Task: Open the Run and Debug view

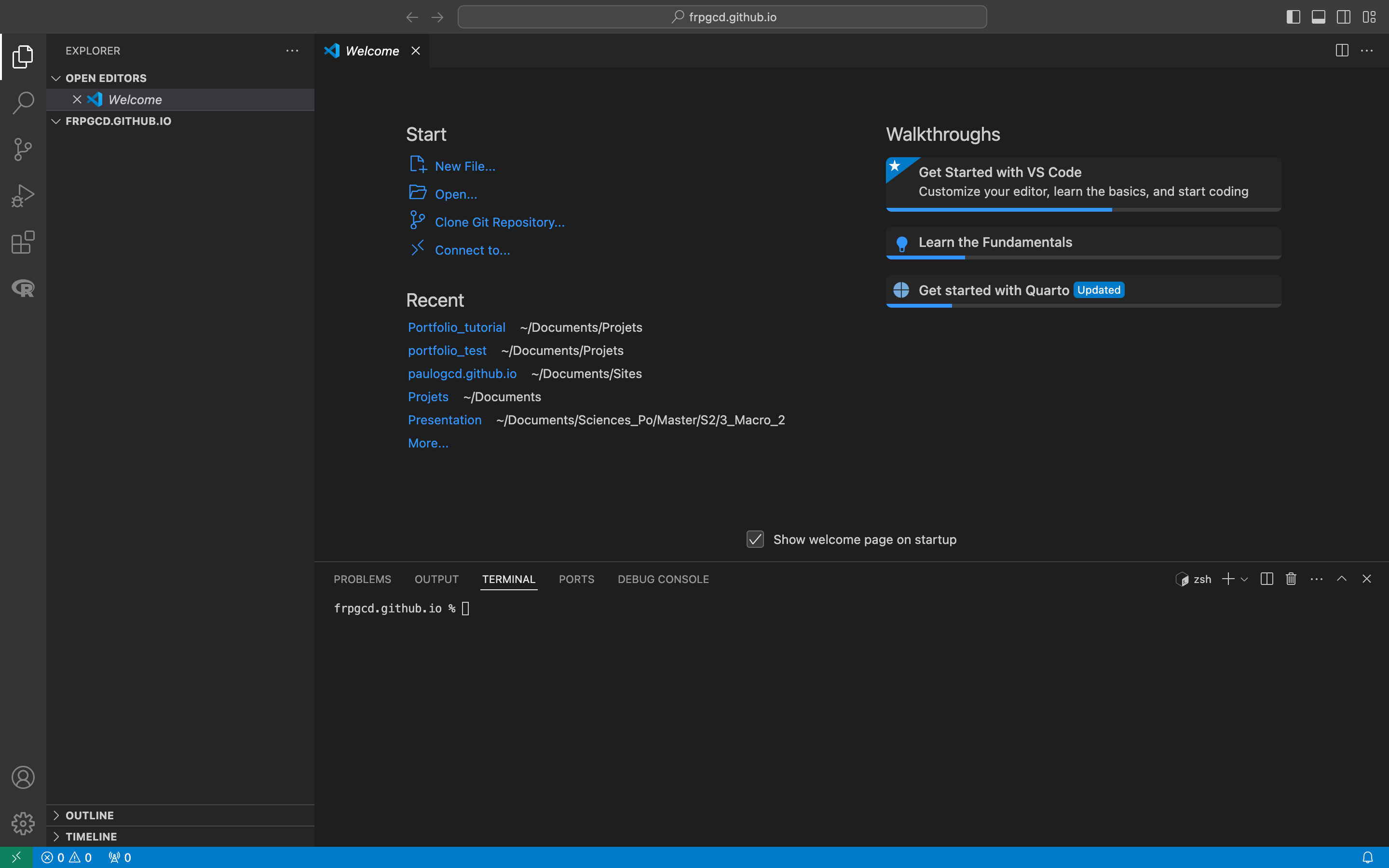Action: (23, 196)
